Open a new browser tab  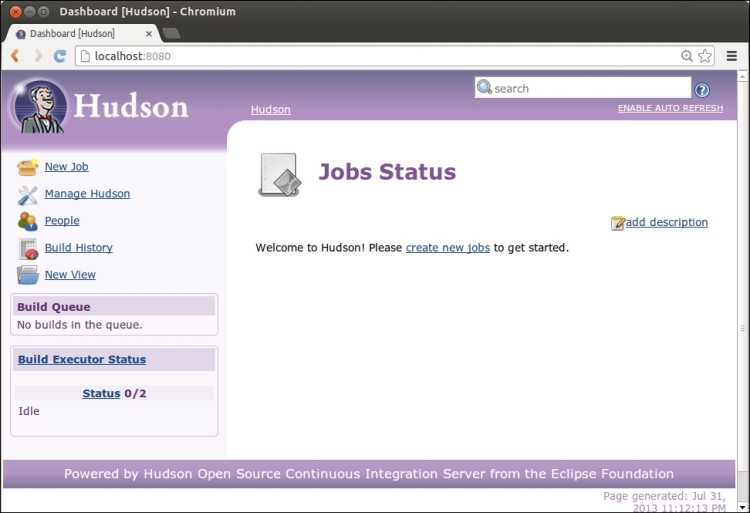(171, 33)
